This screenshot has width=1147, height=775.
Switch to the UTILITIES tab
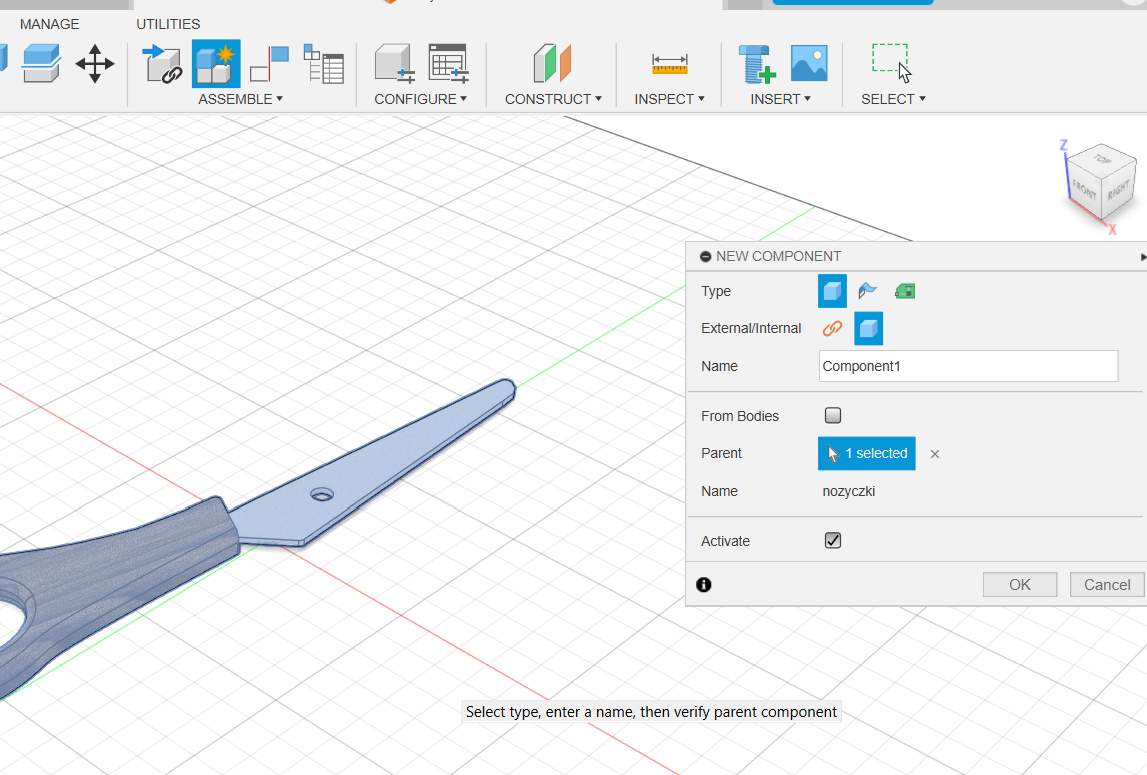pos(168,24)
